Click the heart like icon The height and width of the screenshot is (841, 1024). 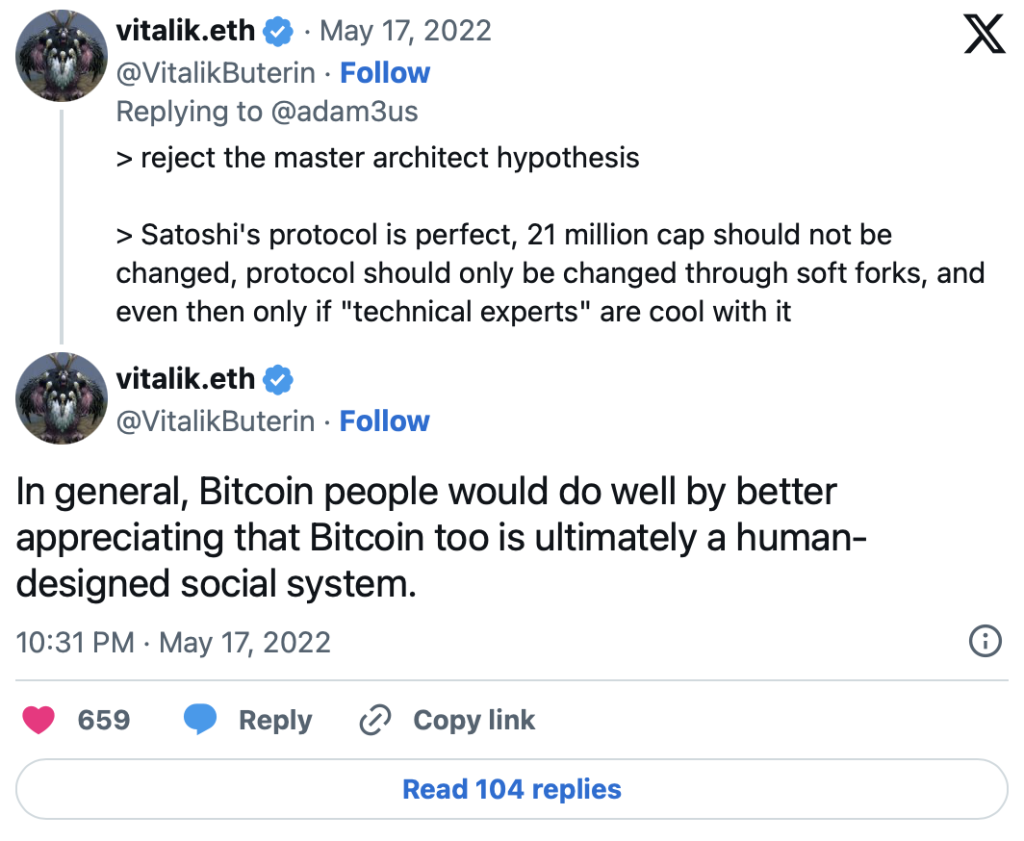(x=39, y=720)
